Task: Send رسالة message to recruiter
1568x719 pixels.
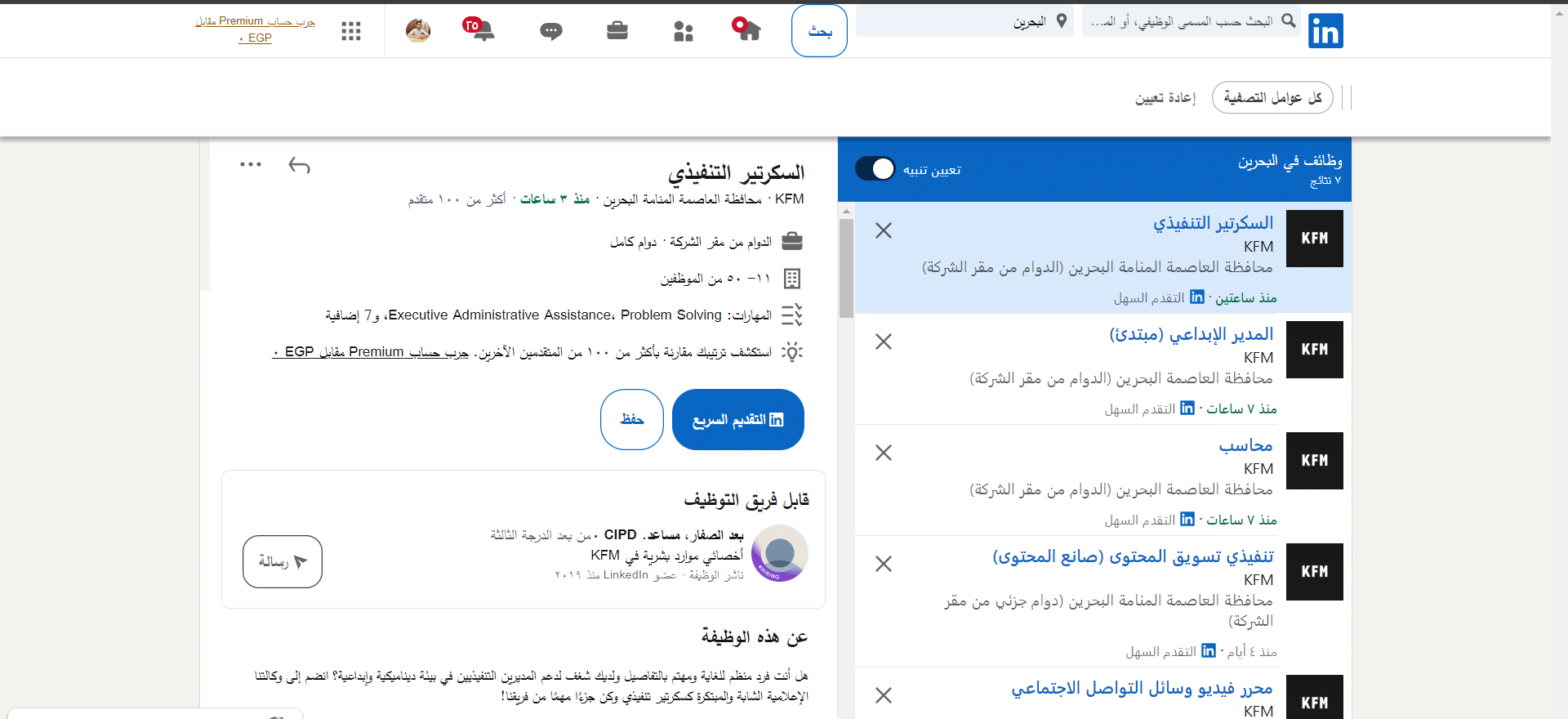Action: pyautogui.click(x=283, y=562)
